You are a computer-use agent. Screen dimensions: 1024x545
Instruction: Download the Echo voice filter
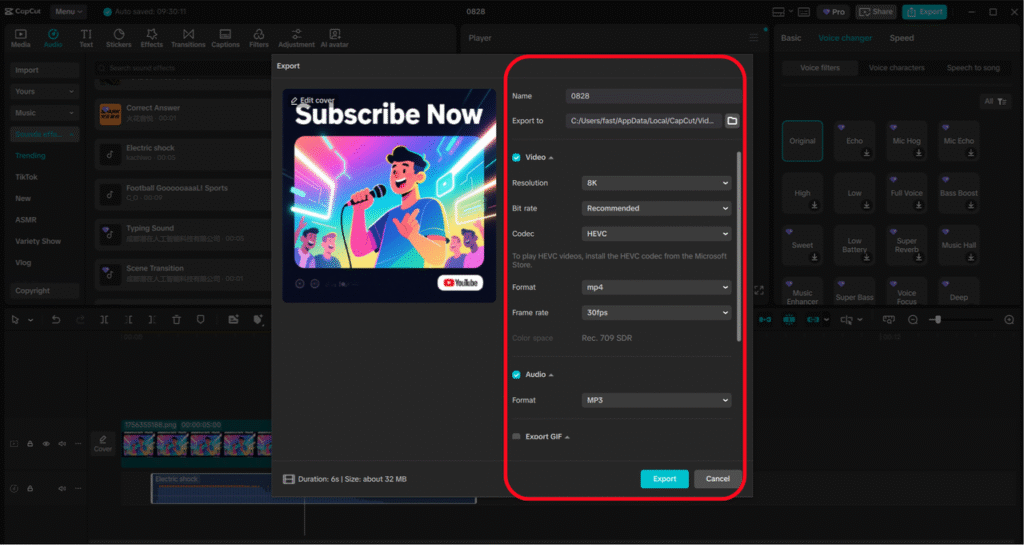coord(867,153)
